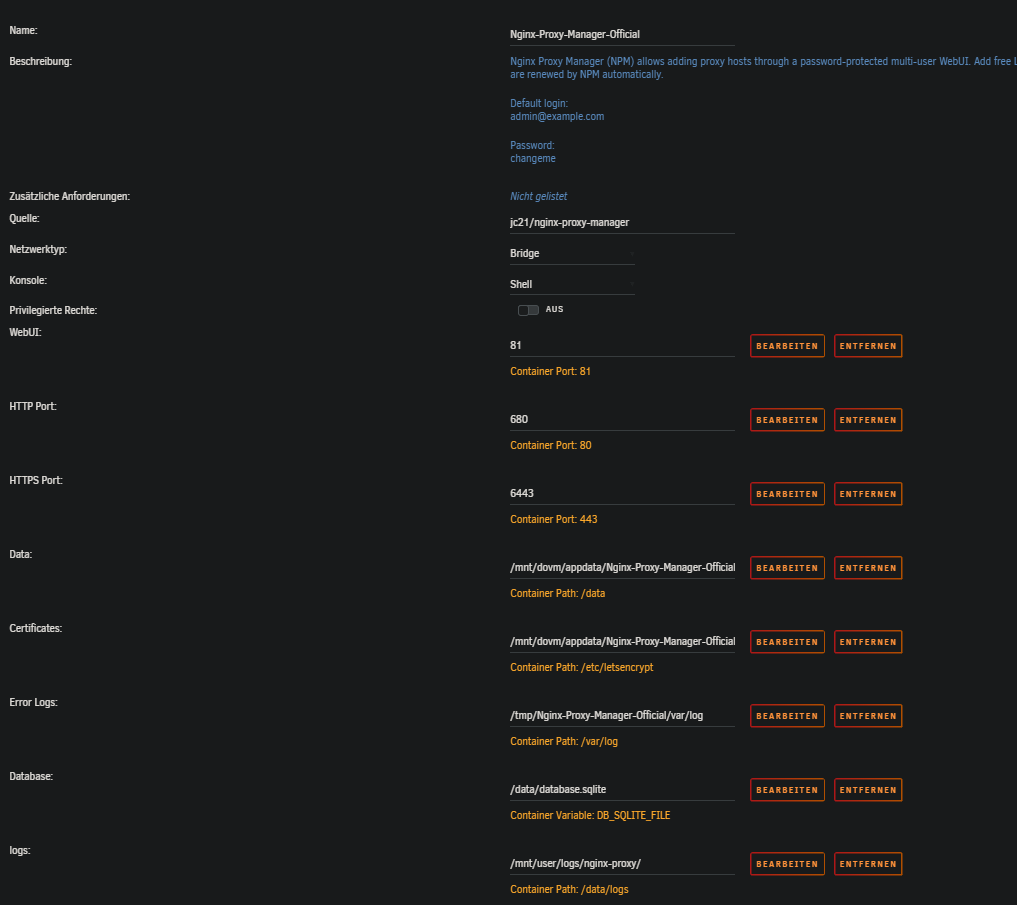This screenshot has width=1017, height=905.
Task: Click Bearbeiten for HTTPS Port
Action: [787, 494]
